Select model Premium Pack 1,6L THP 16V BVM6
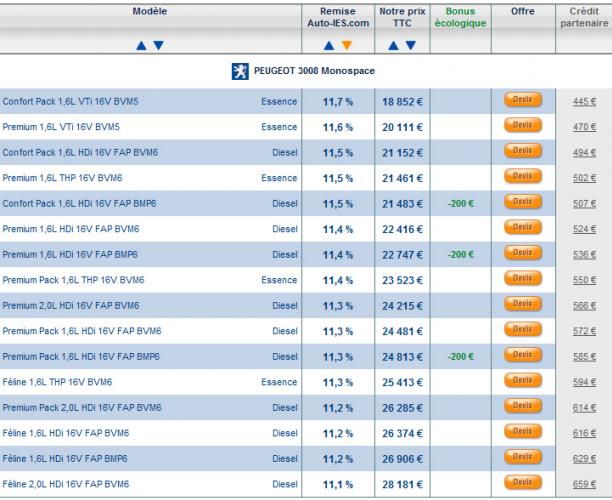Image resolution: width=612 pixels, height=500 pixels. 73,280
